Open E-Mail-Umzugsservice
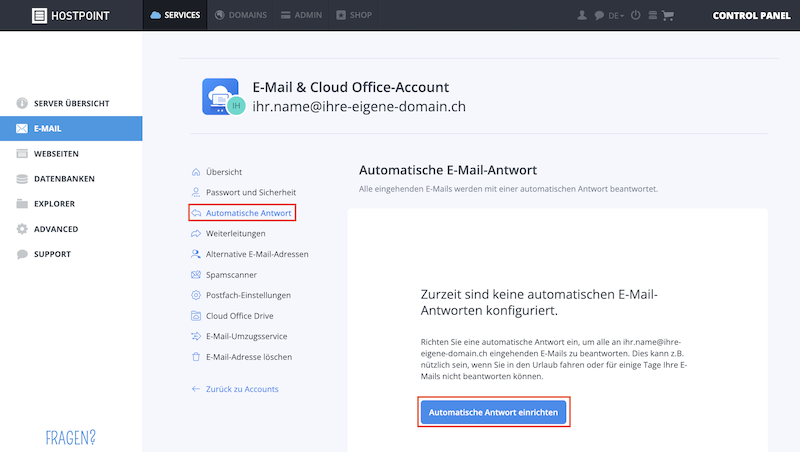Image resolution: width=800 pixels, height=452 pixels. point(246,336)
